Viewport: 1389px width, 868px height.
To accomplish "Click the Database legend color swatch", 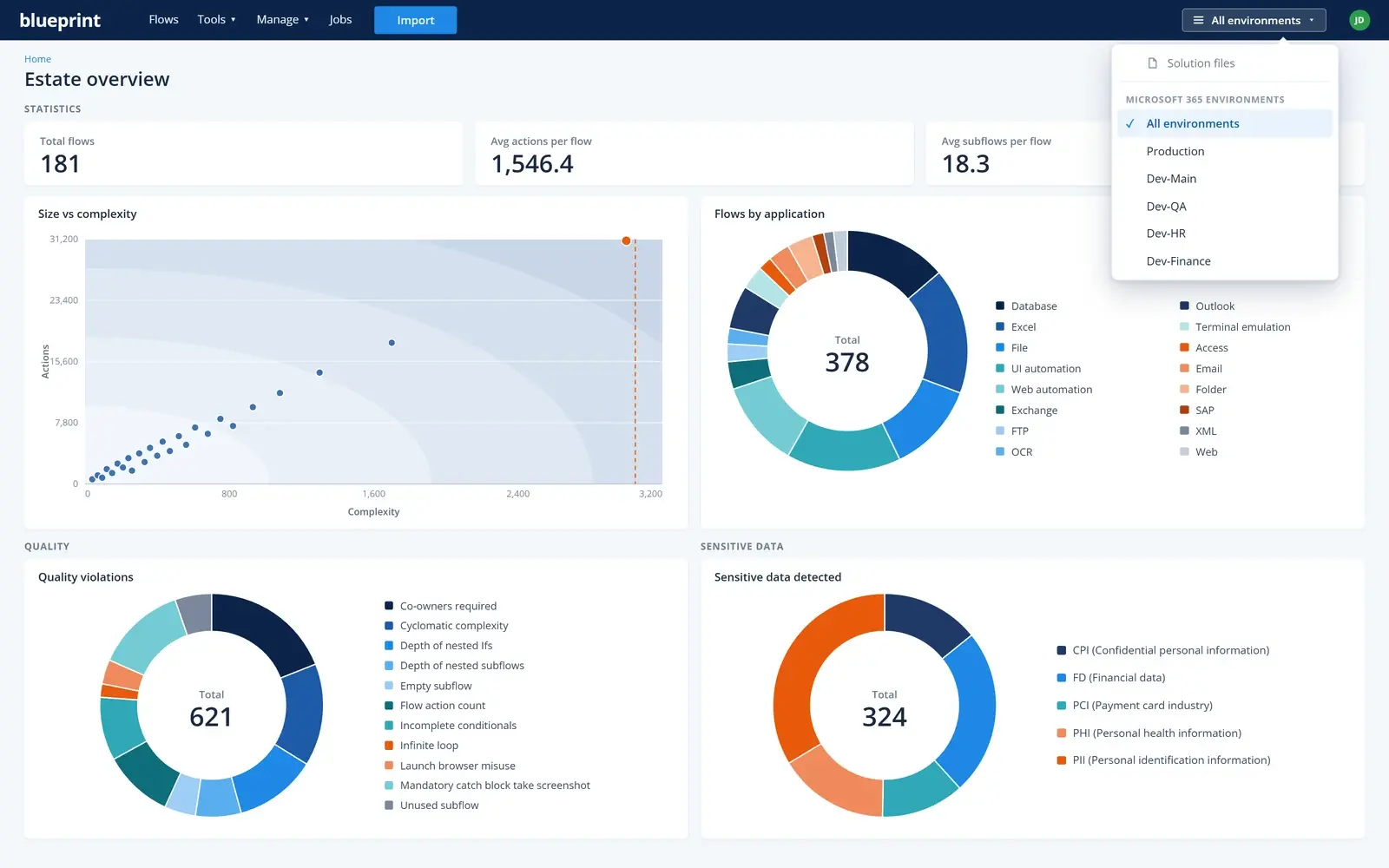I will point(1000,306).
